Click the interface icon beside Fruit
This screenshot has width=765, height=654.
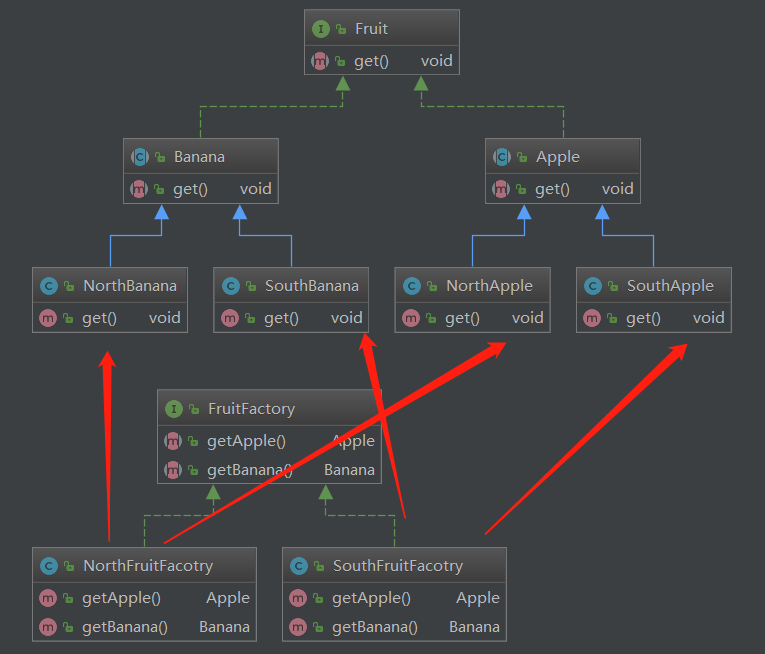(x=320, y=29)
